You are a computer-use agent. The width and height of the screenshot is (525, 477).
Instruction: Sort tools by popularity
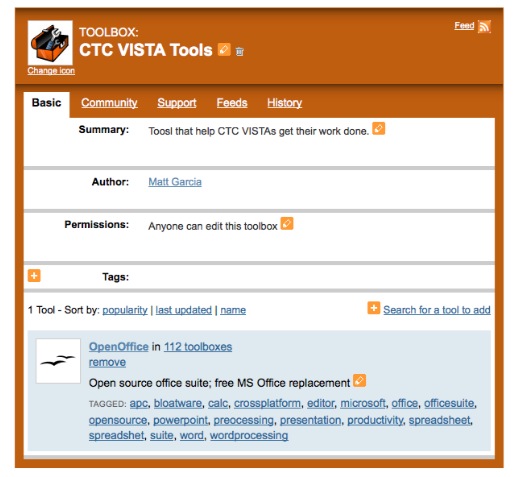[125, 310]
